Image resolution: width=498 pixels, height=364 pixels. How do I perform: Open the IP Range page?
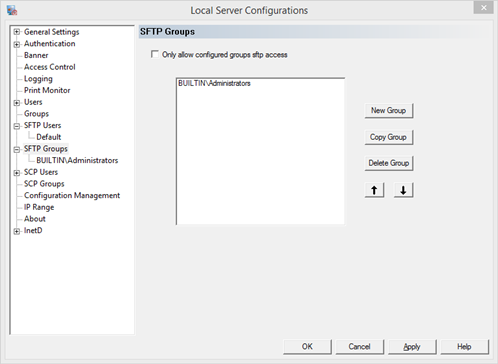(39, 207)
